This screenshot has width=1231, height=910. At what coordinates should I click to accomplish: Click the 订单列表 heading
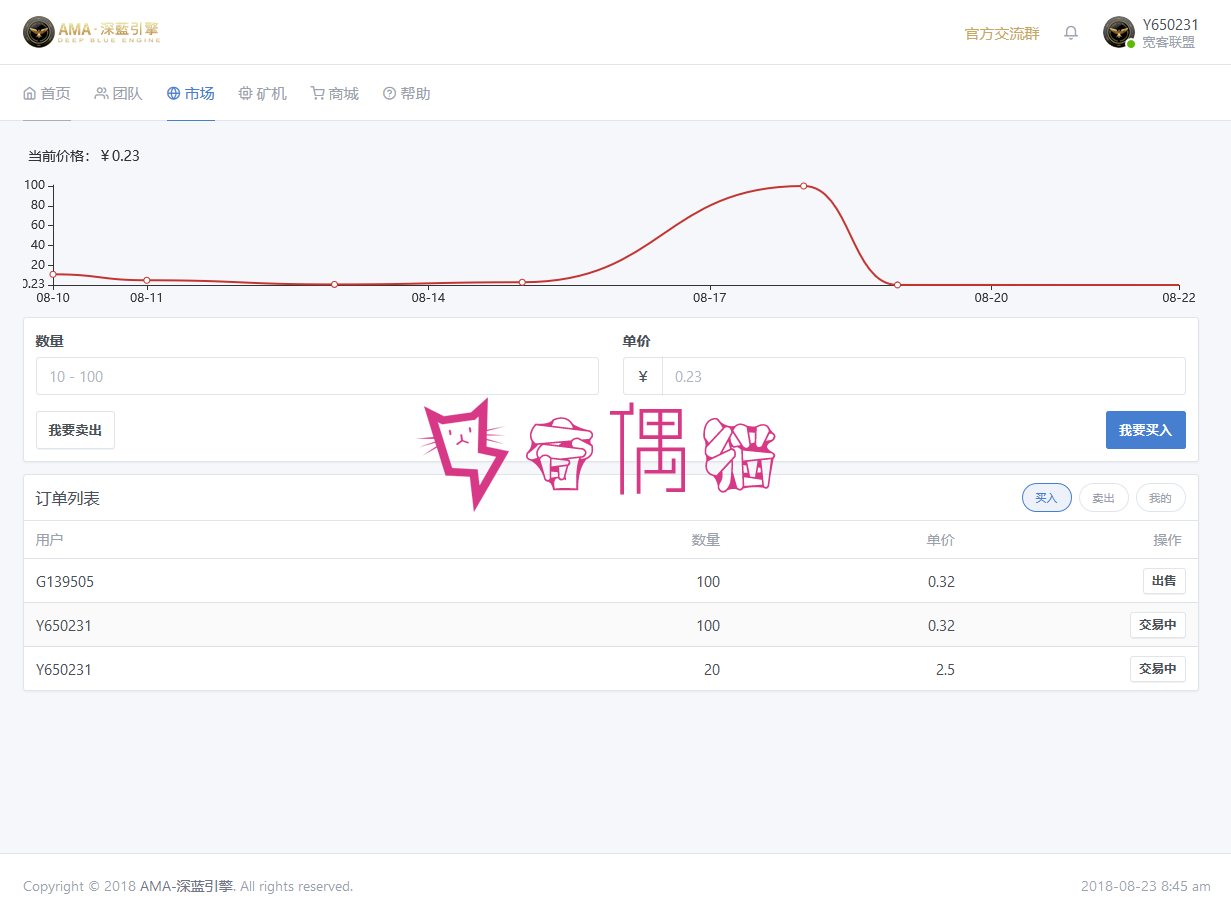pyautogui.click(x=68, y=498)
